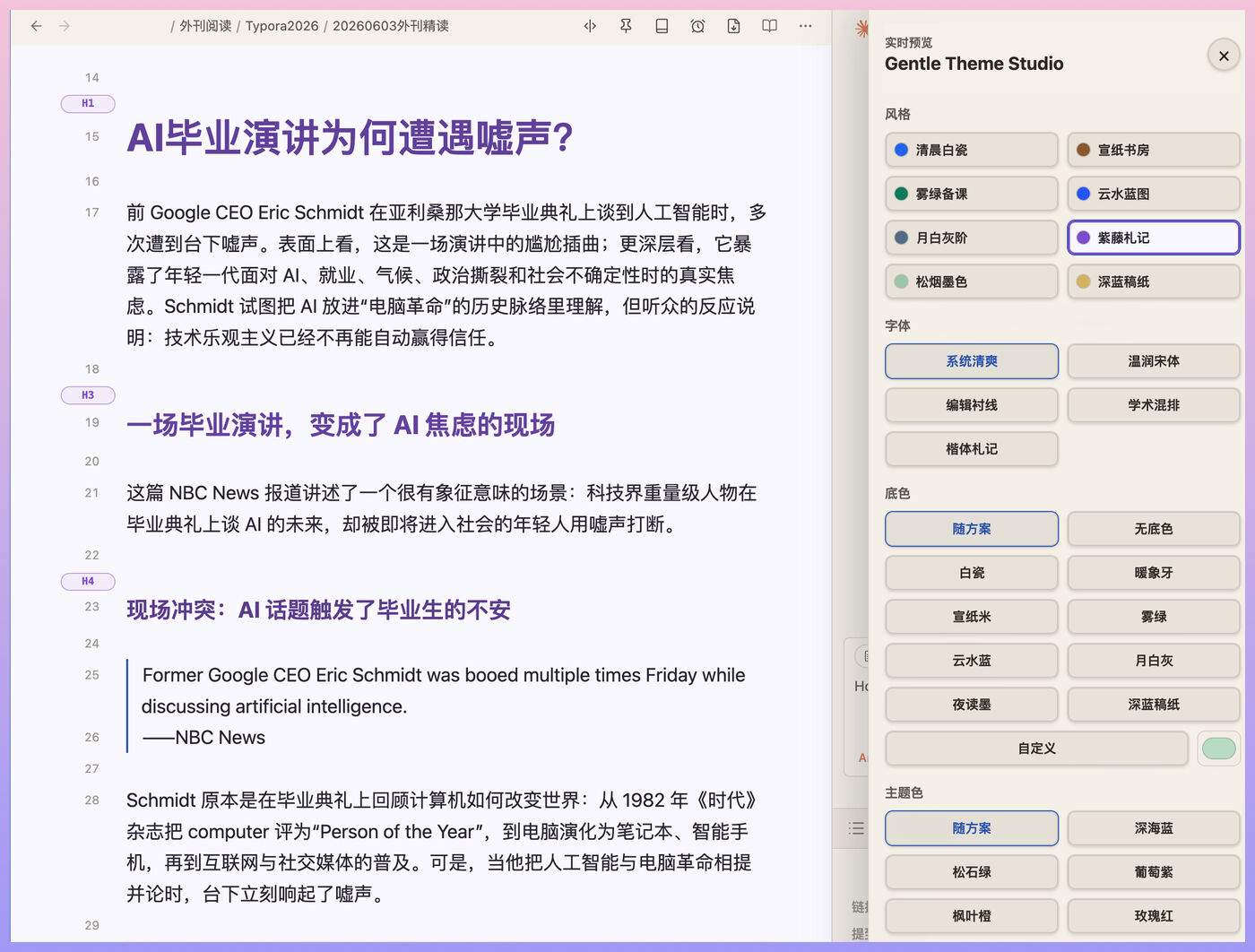Click heading 一场毕业演讲,变成了 AI 焦虑的现场
The height and width of the screenshot is (952, 1255).
(x=341, y=425)
